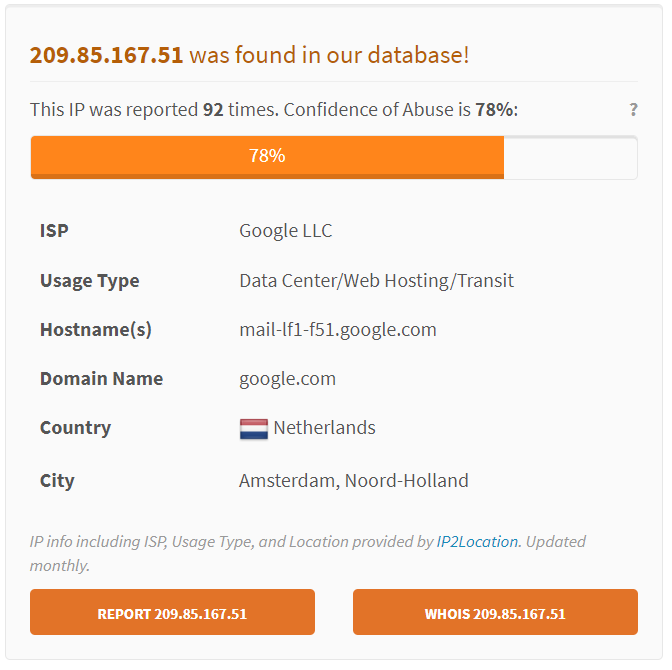Click the Netherlands country text
This screenshot has height=670, width=672.
pyautogui.click(x=325, y=428)
